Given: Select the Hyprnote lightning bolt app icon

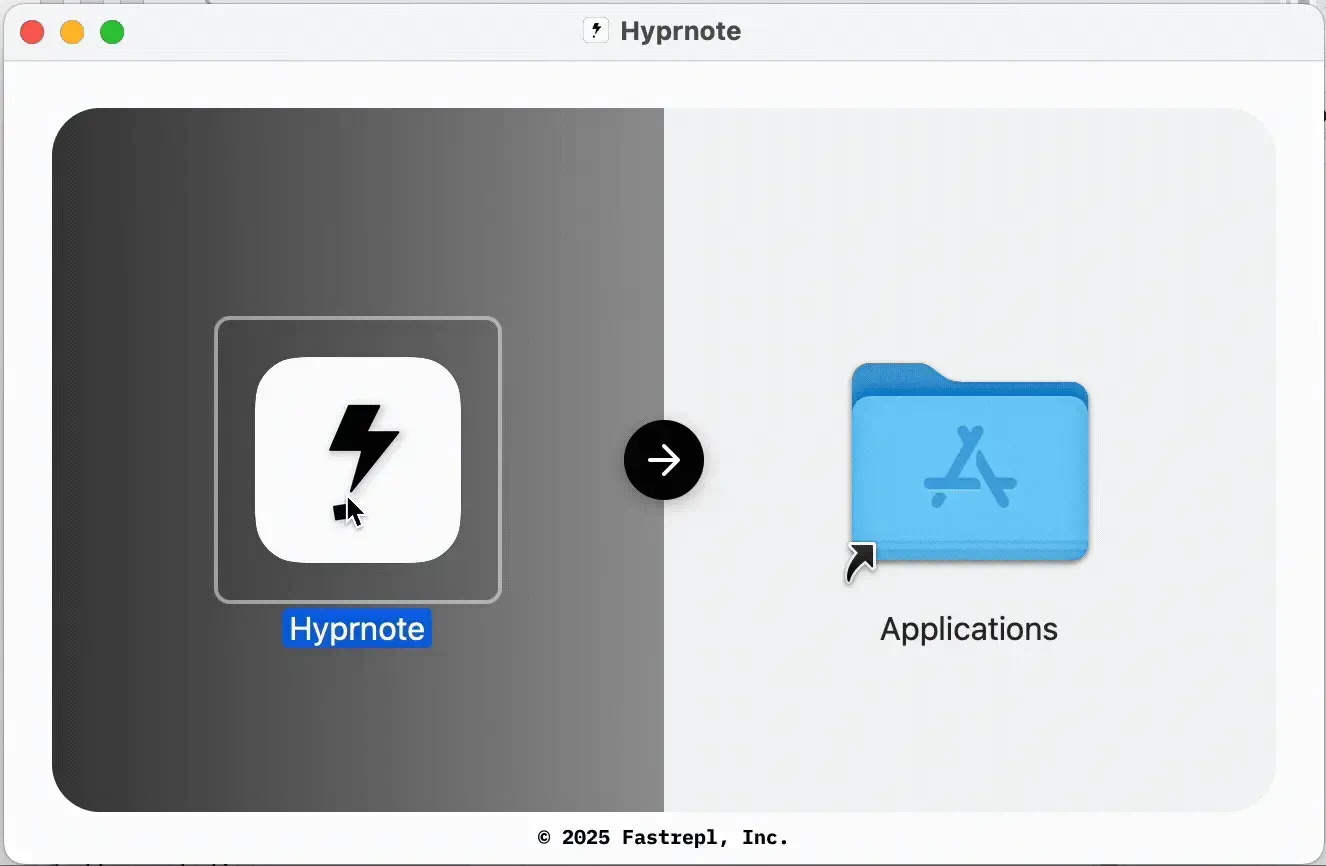Looking at the screenshot, I should click(x=357, y=459).
